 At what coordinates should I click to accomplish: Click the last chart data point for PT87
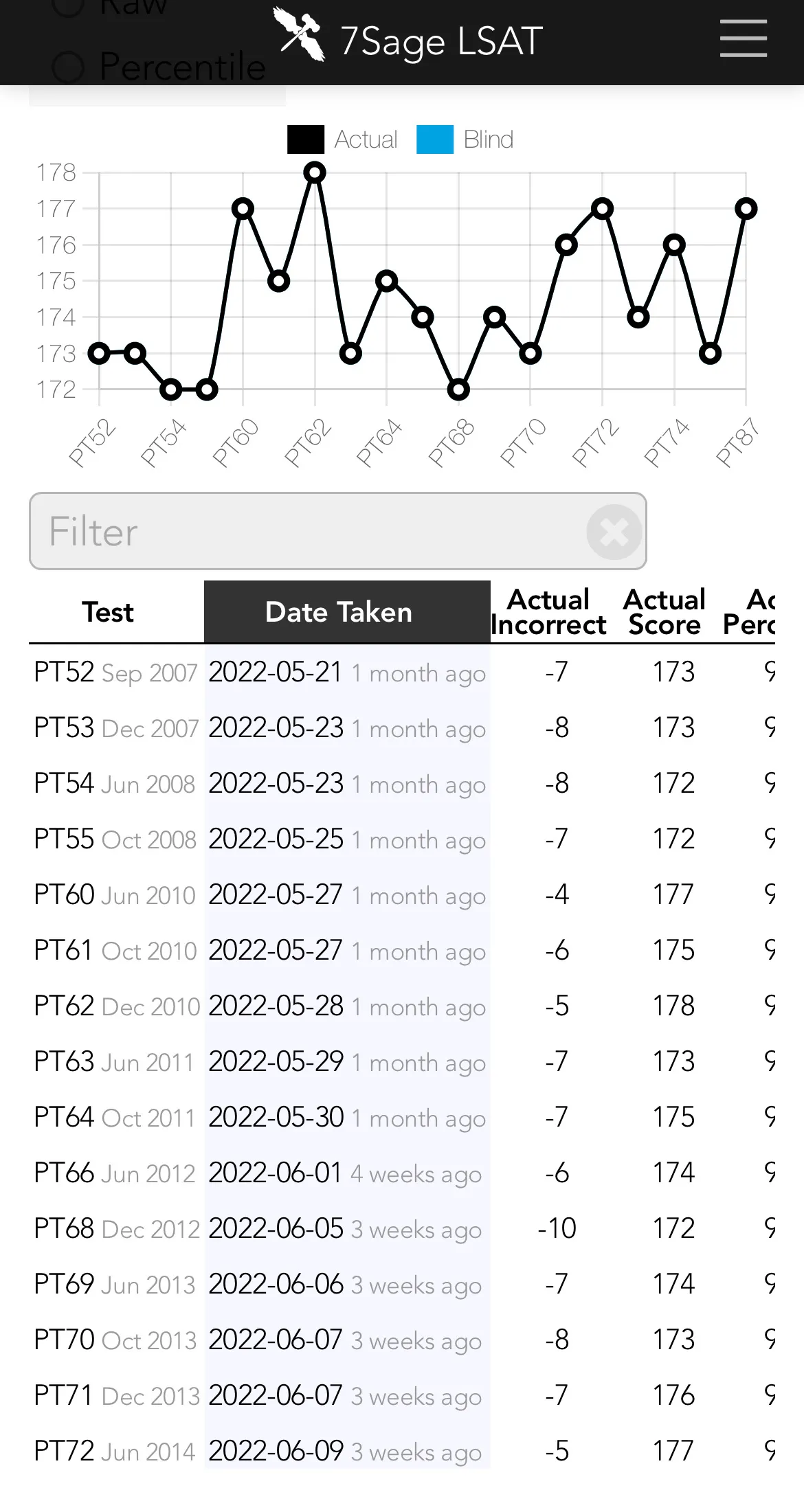point(746,209)
